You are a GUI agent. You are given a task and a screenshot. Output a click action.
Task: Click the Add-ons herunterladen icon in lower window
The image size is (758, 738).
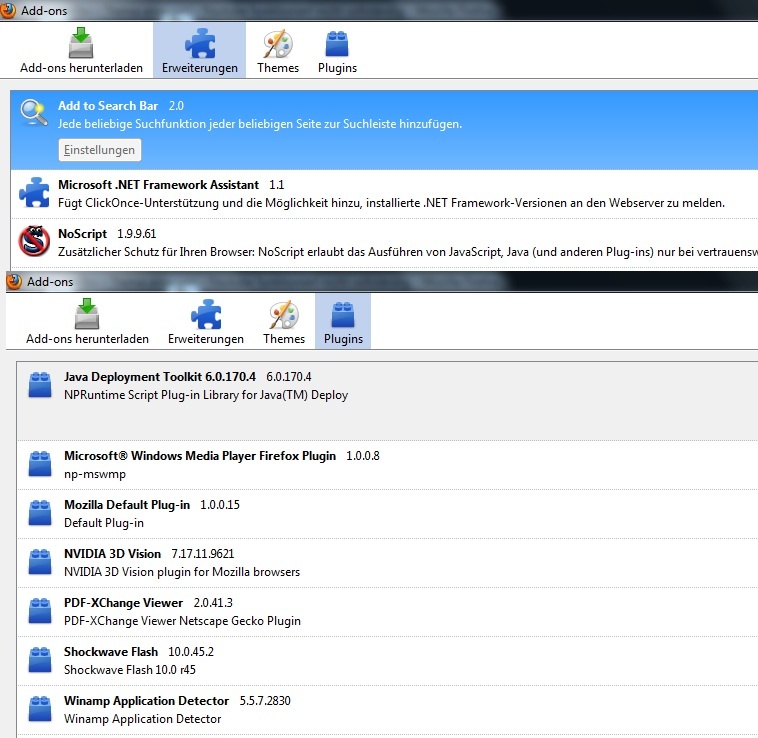tap(87, 314)
